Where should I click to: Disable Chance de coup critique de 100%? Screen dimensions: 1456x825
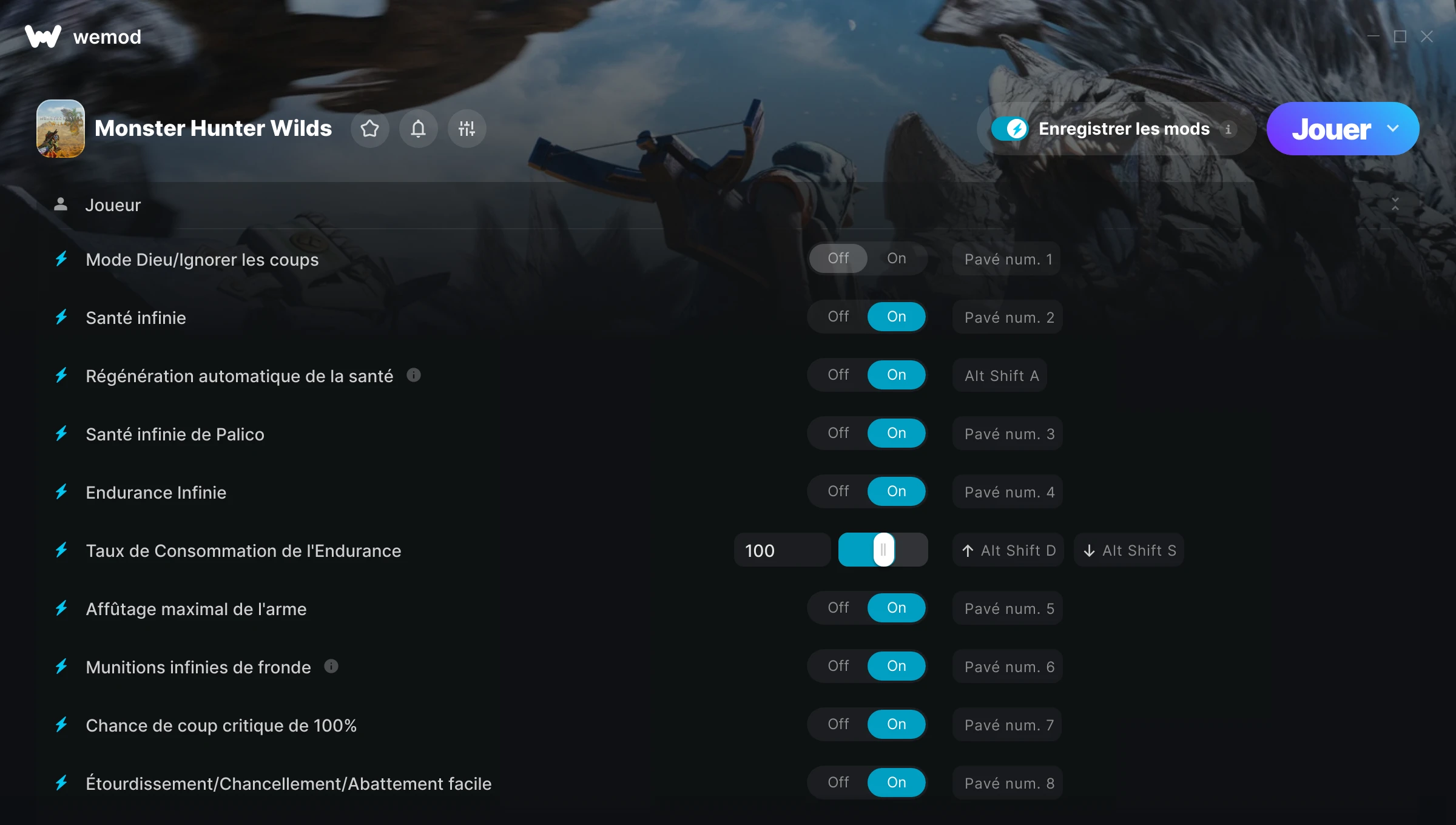point(838,724)
